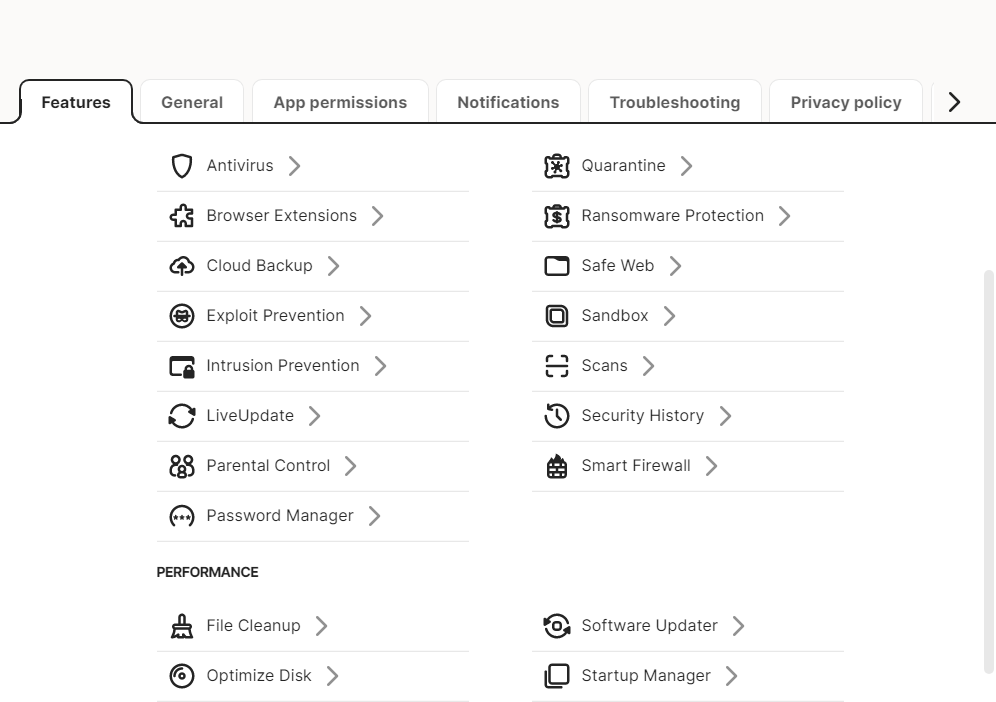Click the Ransomware Protection icon
This screenshot has width=996, height=702.
556,216
